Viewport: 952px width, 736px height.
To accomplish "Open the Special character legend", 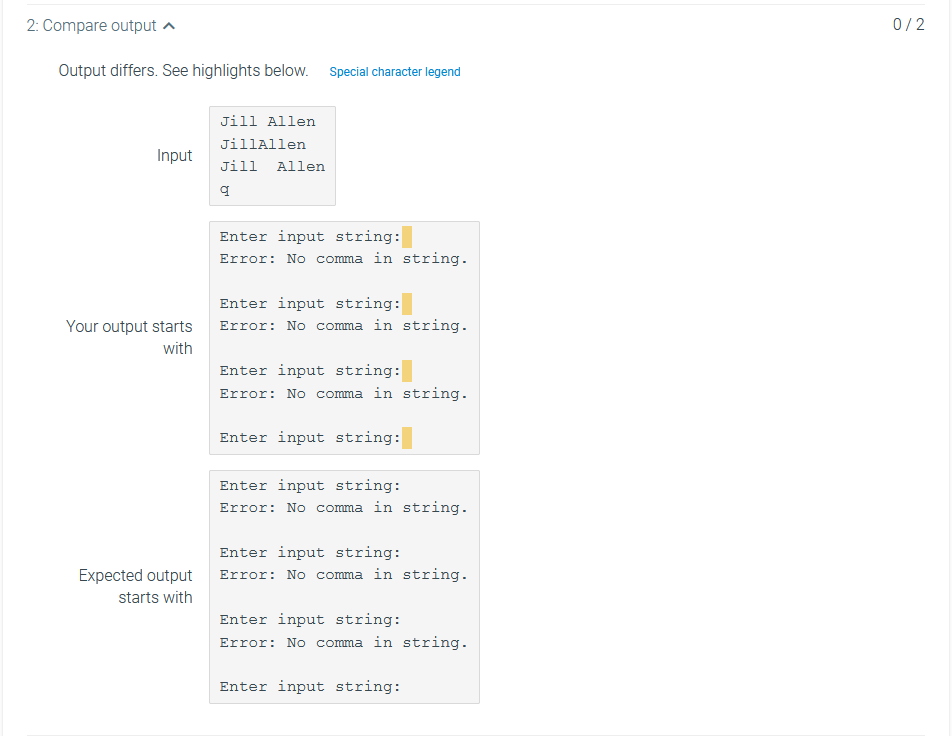I will [395, 71].
